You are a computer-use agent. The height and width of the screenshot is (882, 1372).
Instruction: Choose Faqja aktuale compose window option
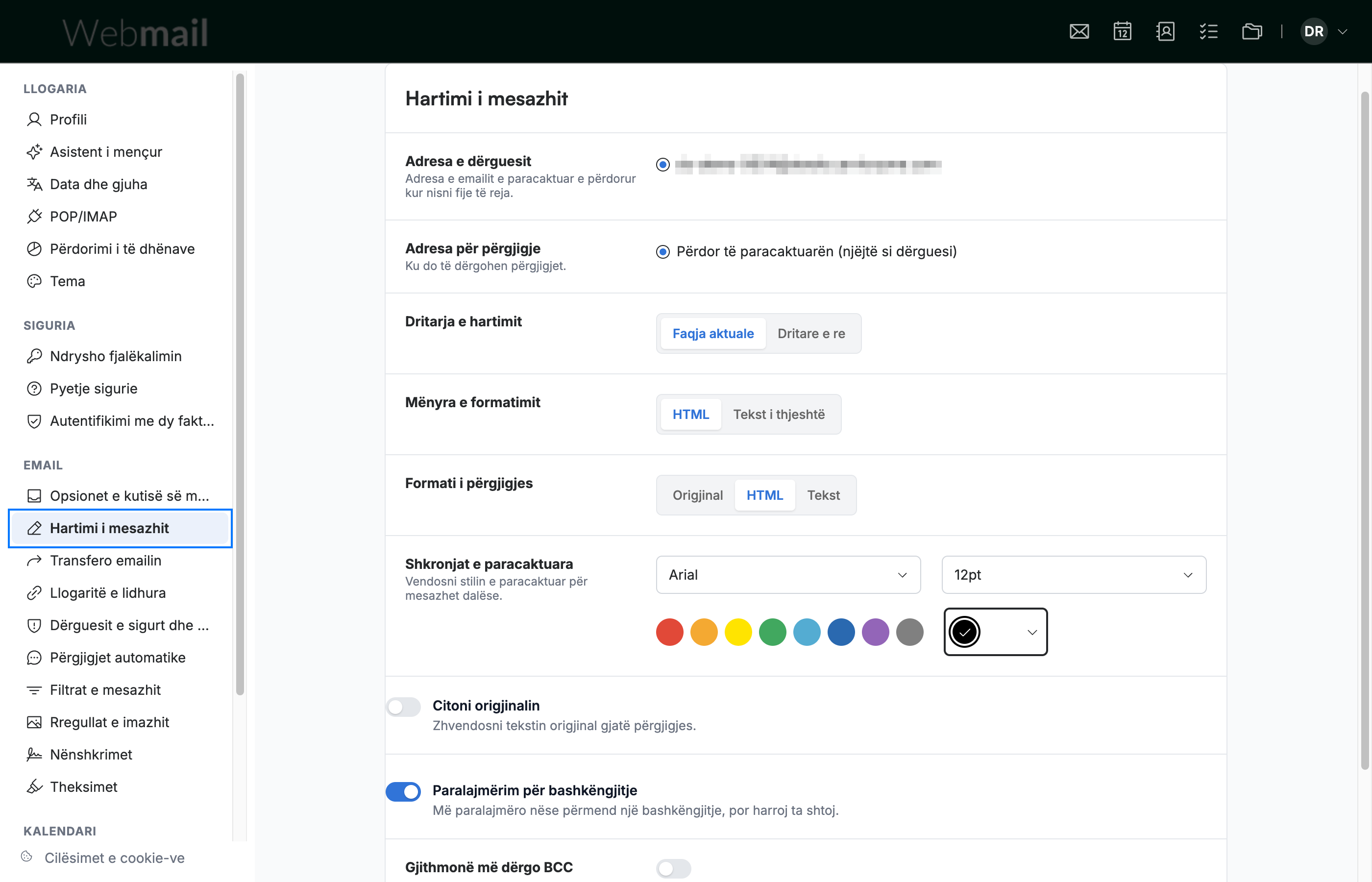[713, 333]
